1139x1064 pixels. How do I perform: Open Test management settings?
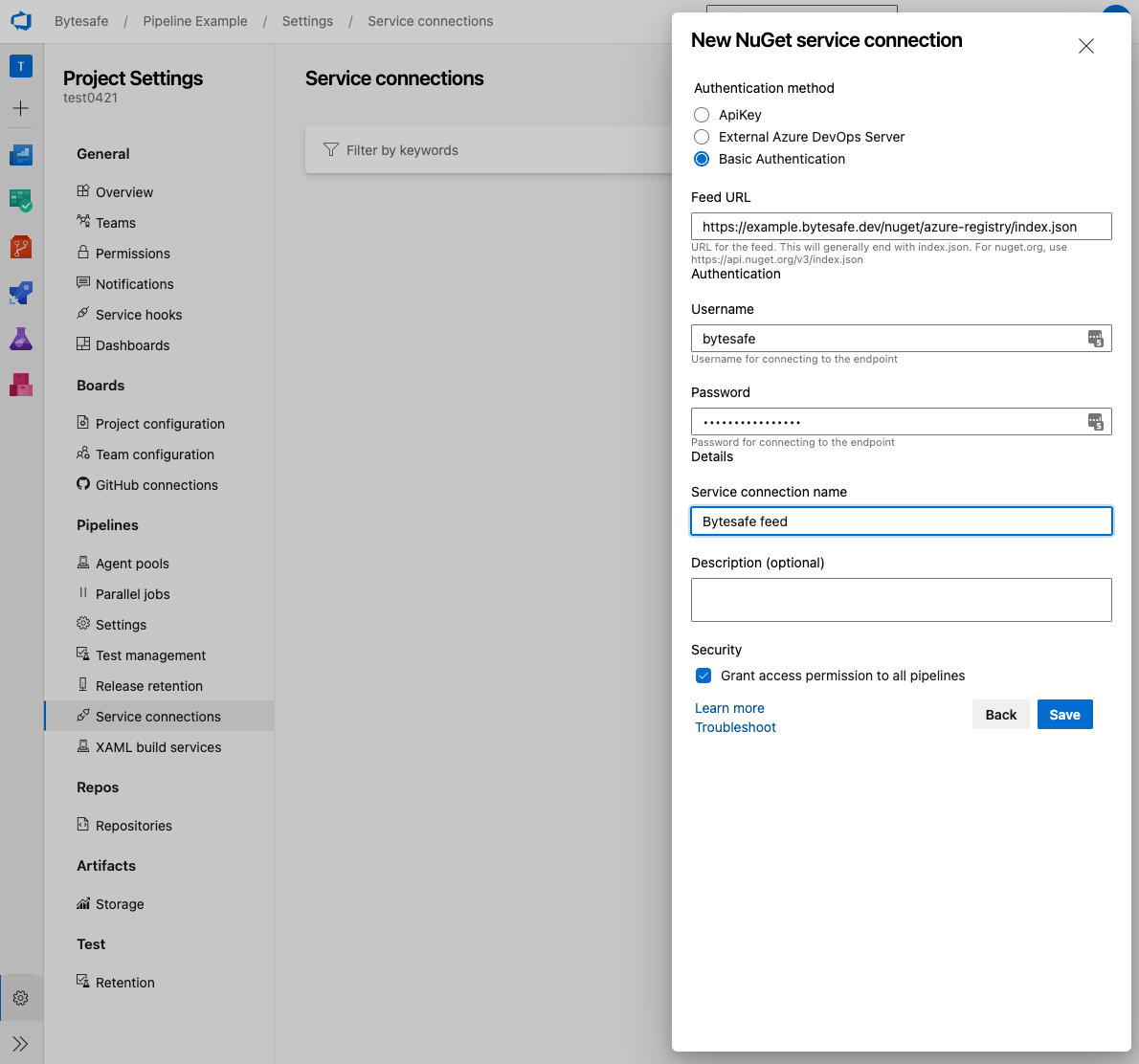tap(150, 655)
